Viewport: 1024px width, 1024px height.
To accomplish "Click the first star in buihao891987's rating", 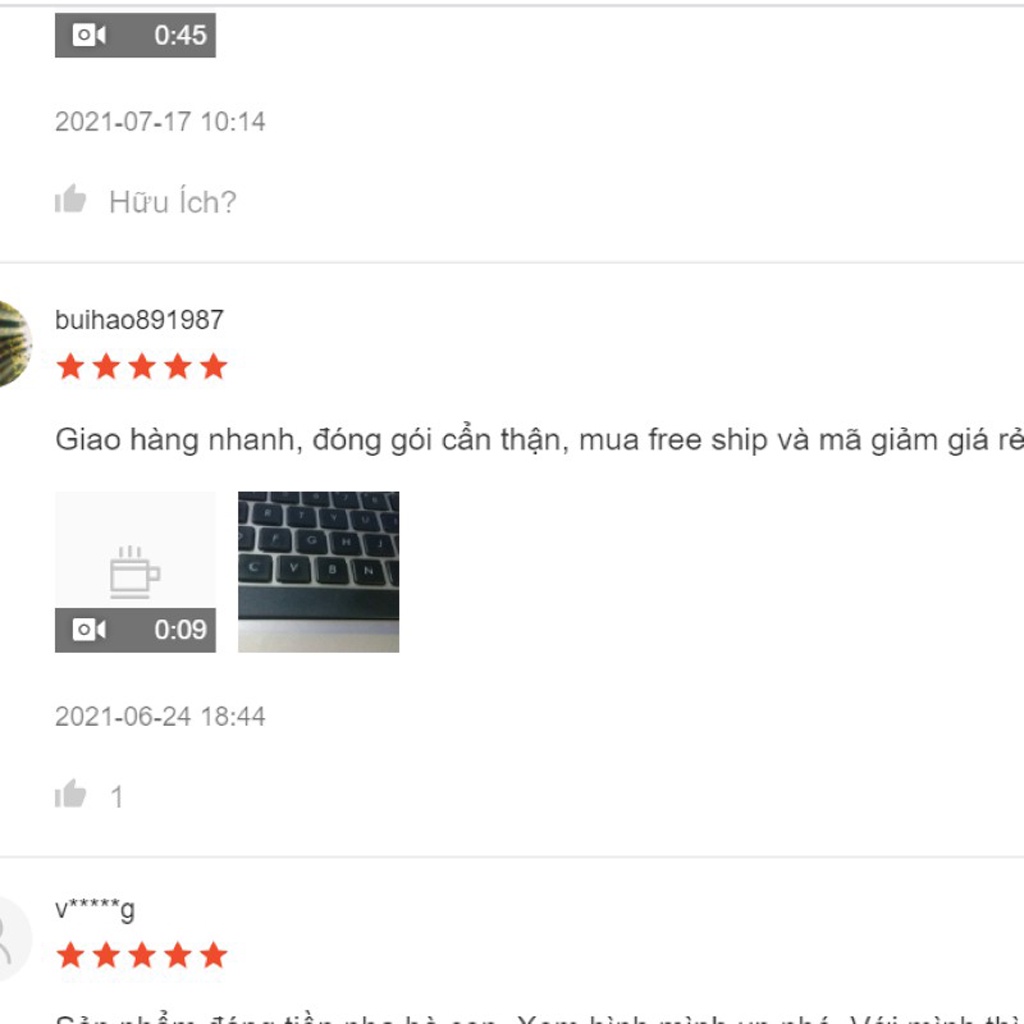I will click(x=71, y=367).
